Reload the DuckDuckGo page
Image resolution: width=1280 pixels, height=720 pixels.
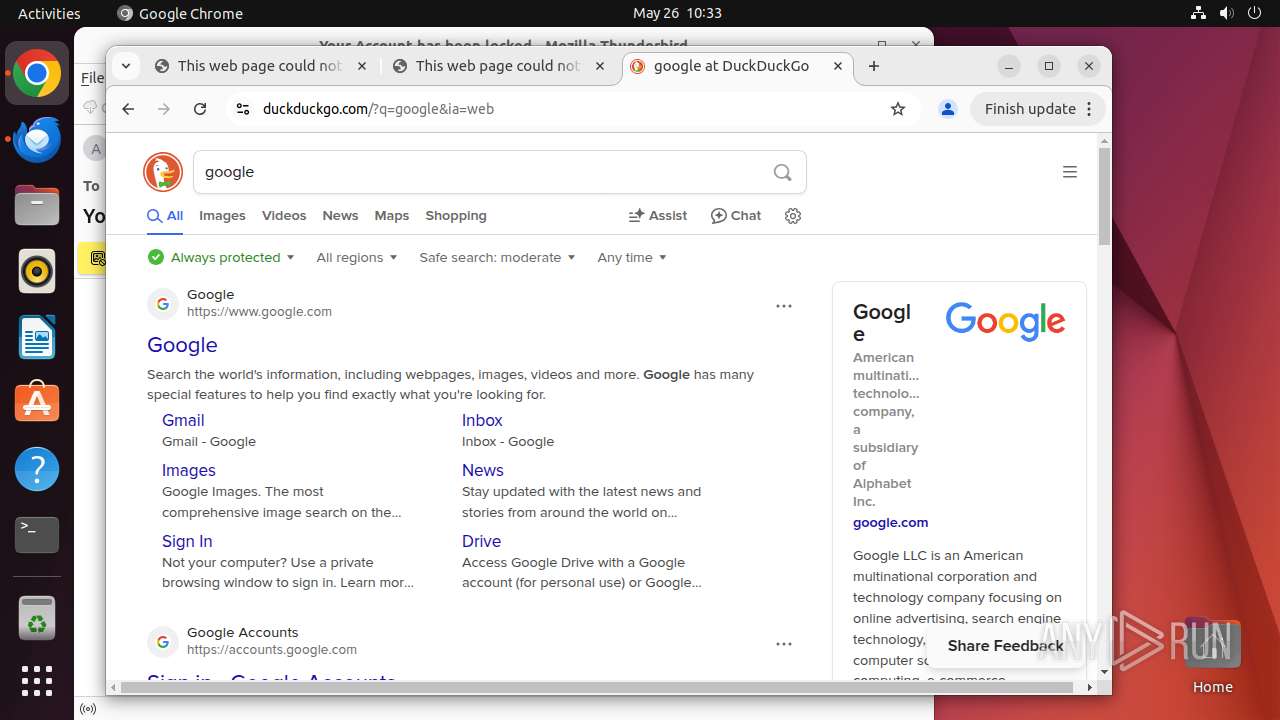click(x=200, y=109)
